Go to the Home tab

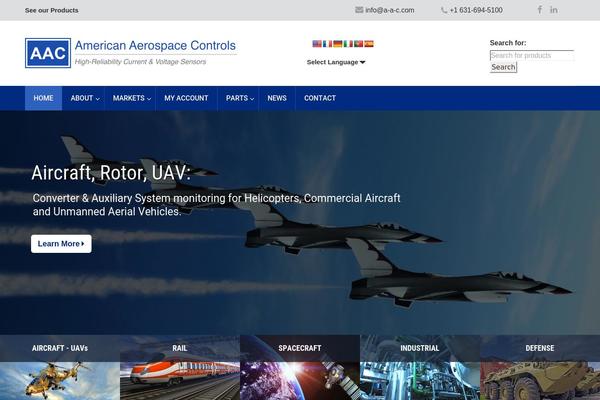[x=43, y=98]
